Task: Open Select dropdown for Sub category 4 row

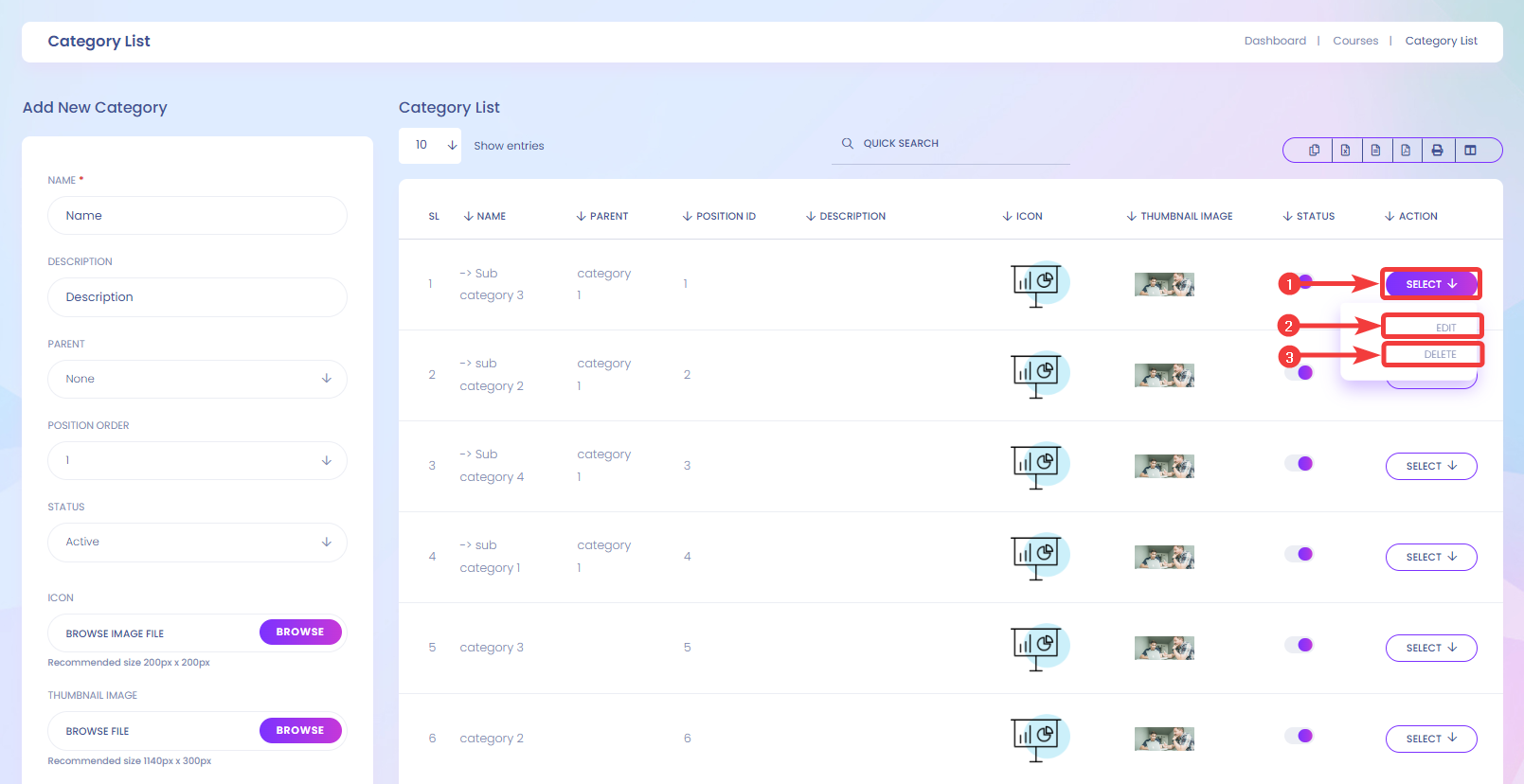Action: coord(1431,466)
